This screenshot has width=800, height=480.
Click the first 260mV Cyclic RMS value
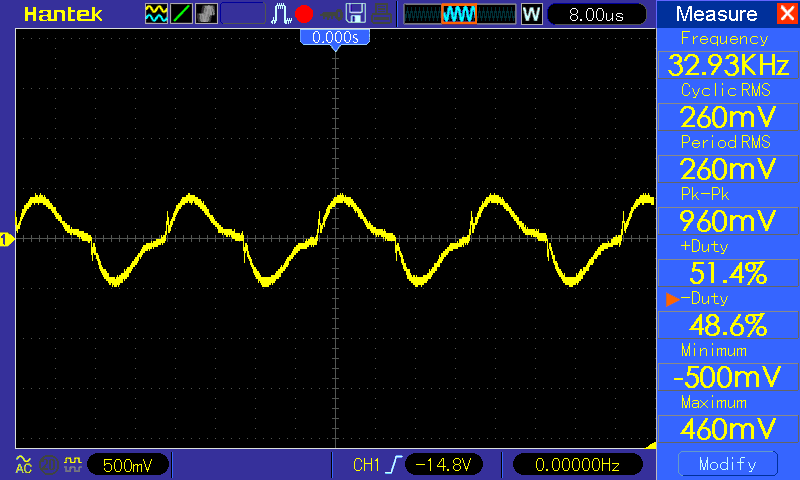tap(728, 117)
